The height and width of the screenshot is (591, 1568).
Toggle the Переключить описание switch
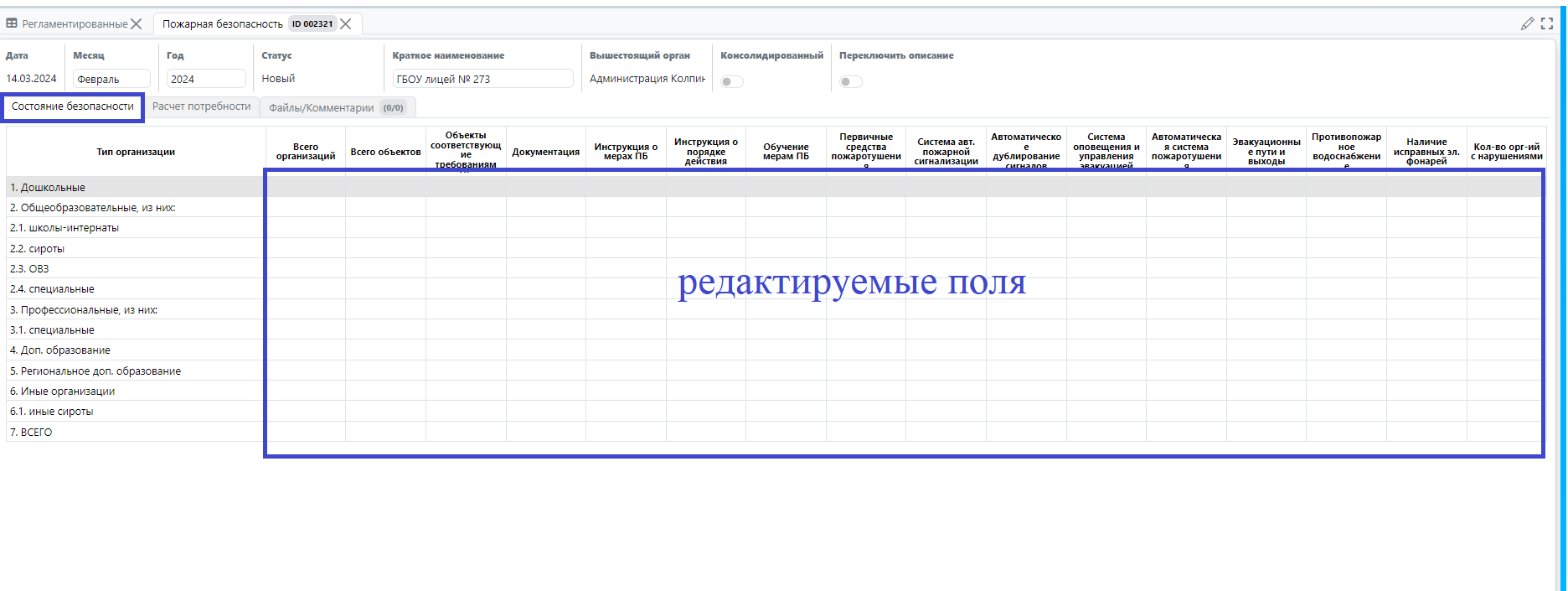tap(850, 81)
